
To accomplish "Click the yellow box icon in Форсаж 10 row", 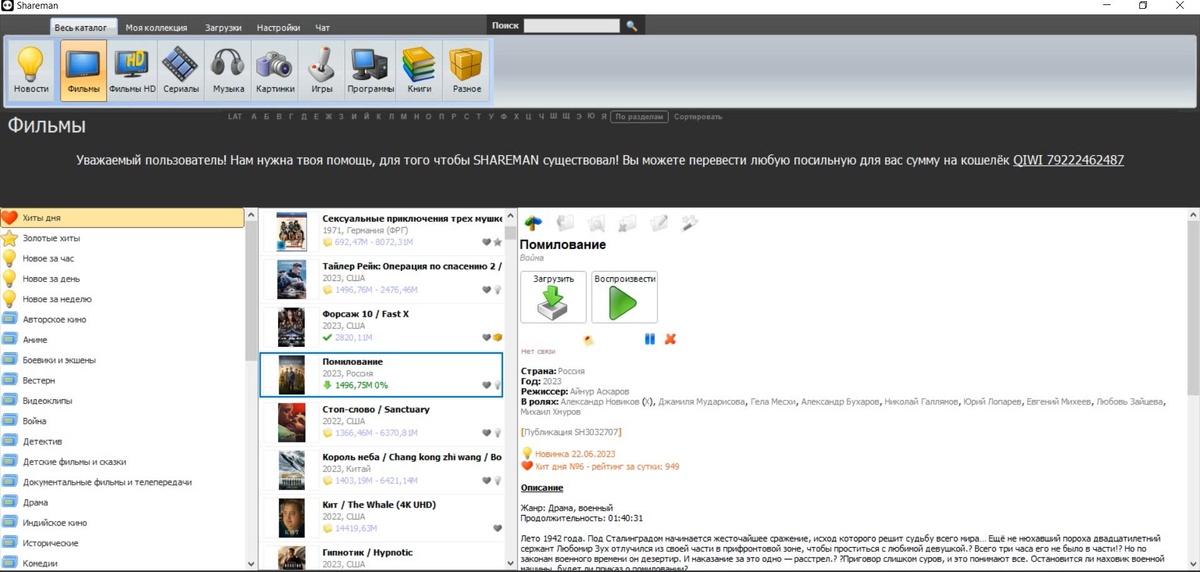I will 497,337.
